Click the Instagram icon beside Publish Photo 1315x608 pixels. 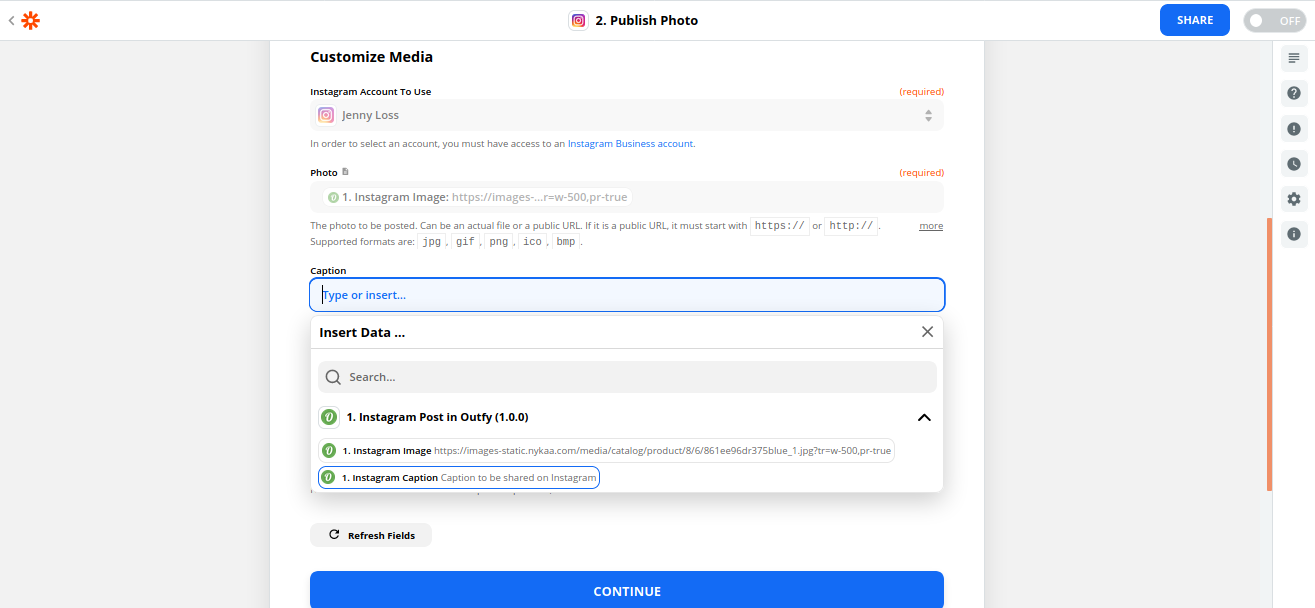click(x=578, y=20)
